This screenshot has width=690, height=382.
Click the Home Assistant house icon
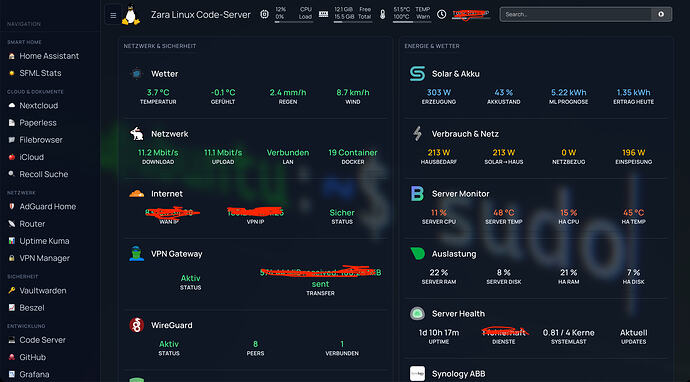pos(11,56)
